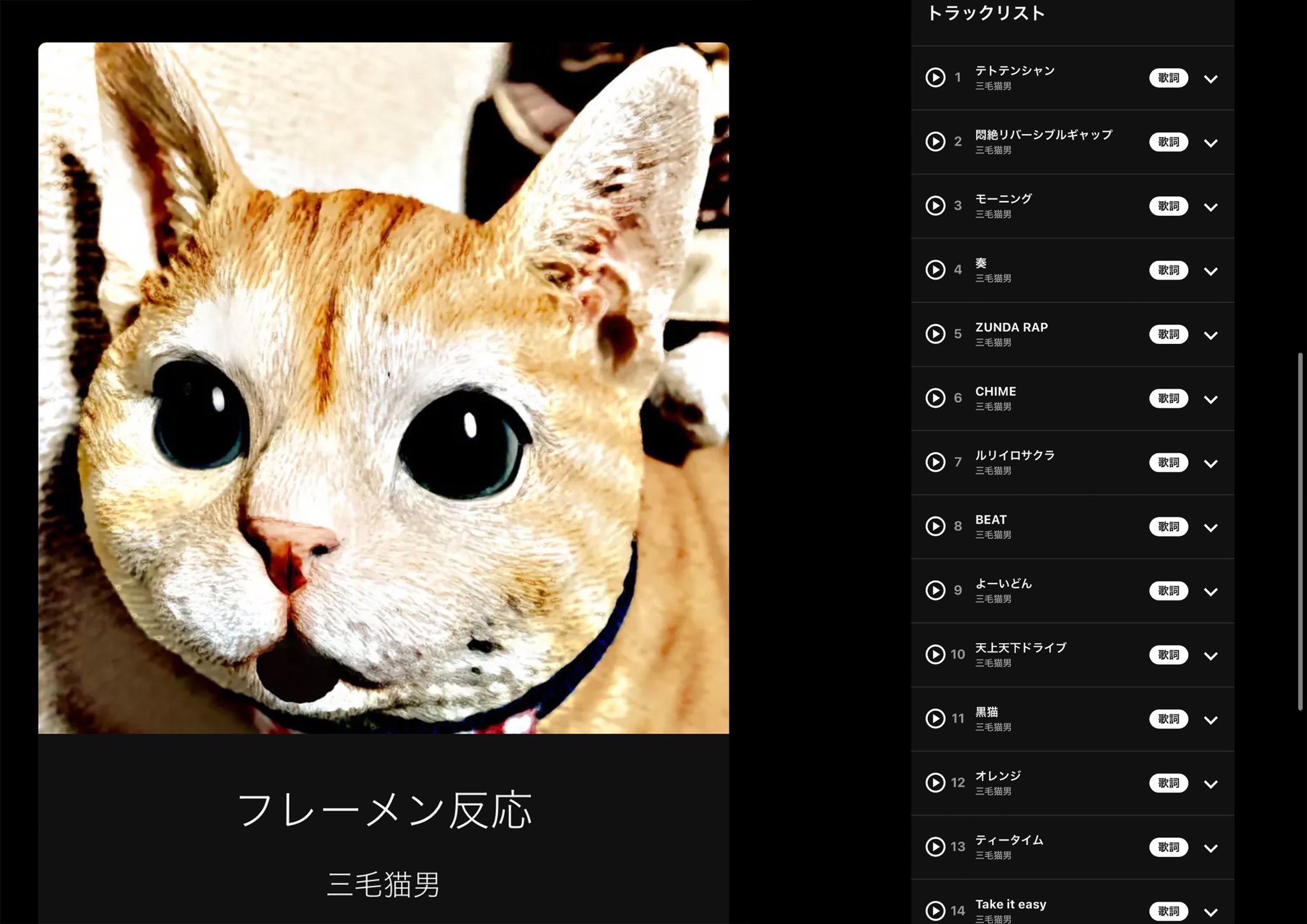This screenshot has width=1307, height=924.
Task: Click the cat album artwork
Action: pos(383,388)
